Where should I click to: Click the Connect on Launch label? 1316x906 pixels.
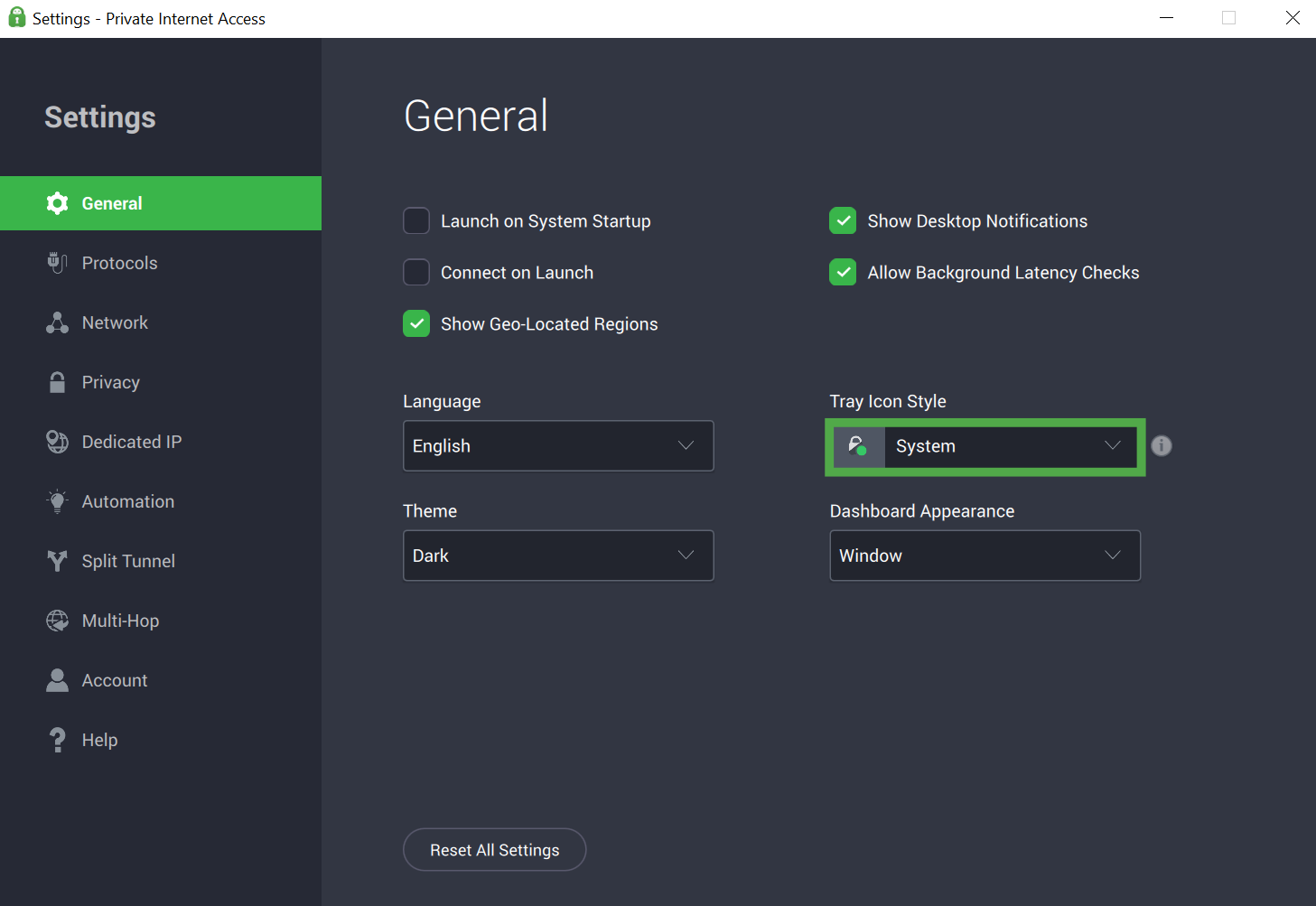tap(517, 273)
